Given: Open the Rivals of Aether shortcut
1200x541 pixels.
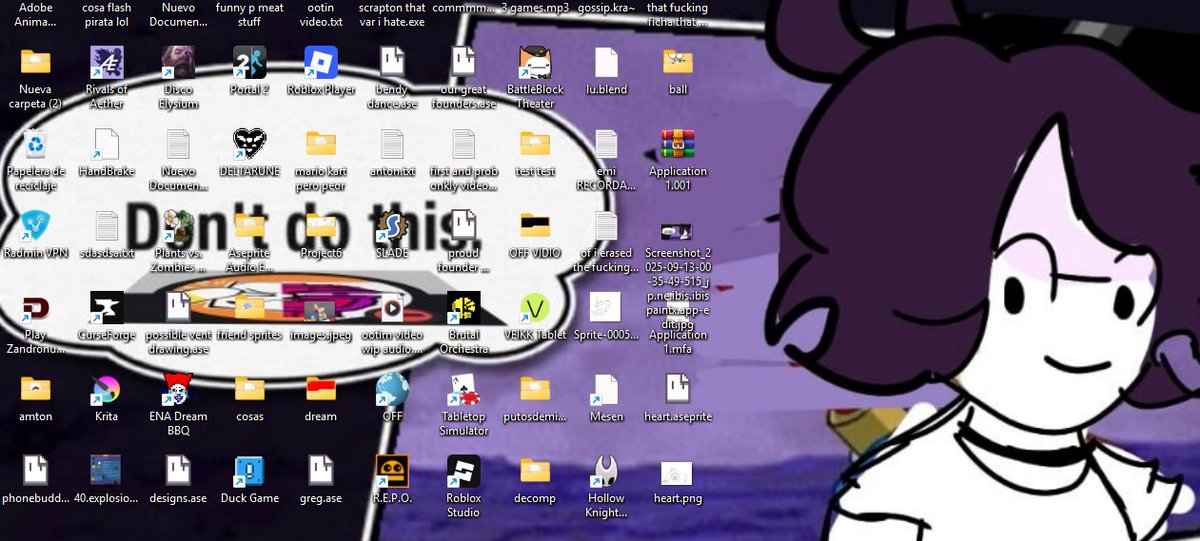Looking at the screenshot, I should (107, 62).
